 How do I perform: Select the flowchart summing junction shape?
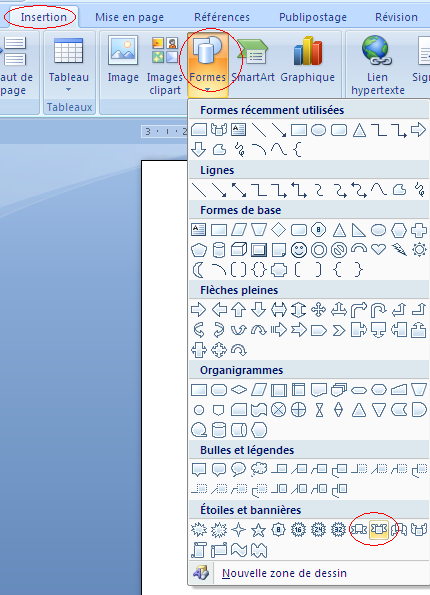pyautogui.click(x=279, y=410)
